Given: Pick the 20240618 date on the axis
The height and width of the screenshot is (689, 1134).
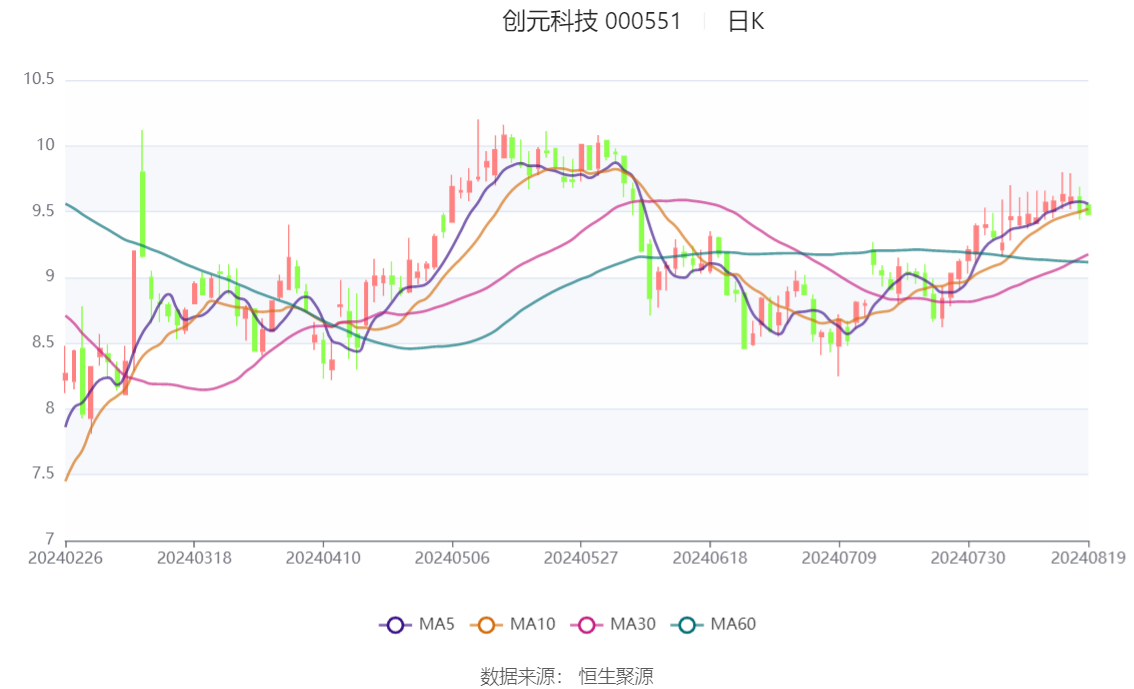Looking at the screenshot, I should pos(709,558).
